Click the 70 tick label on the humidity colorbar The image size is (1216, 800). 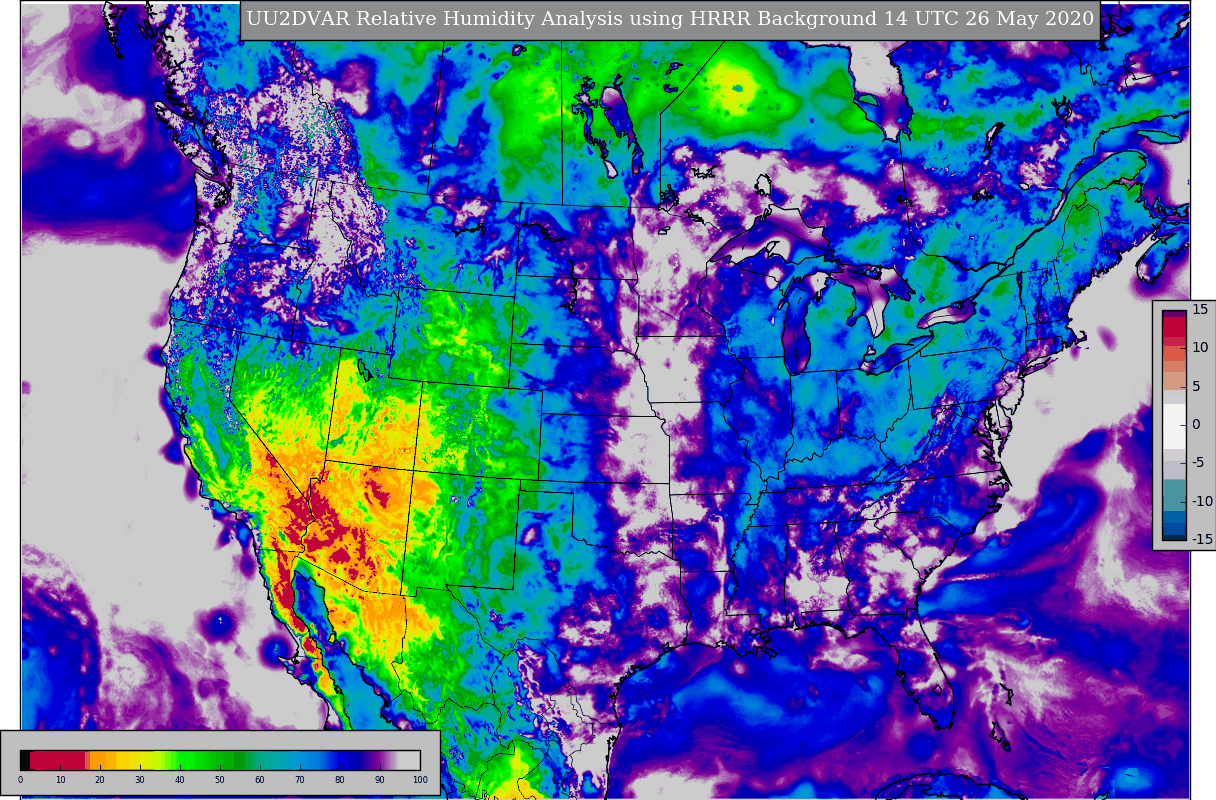pos(299,780)
